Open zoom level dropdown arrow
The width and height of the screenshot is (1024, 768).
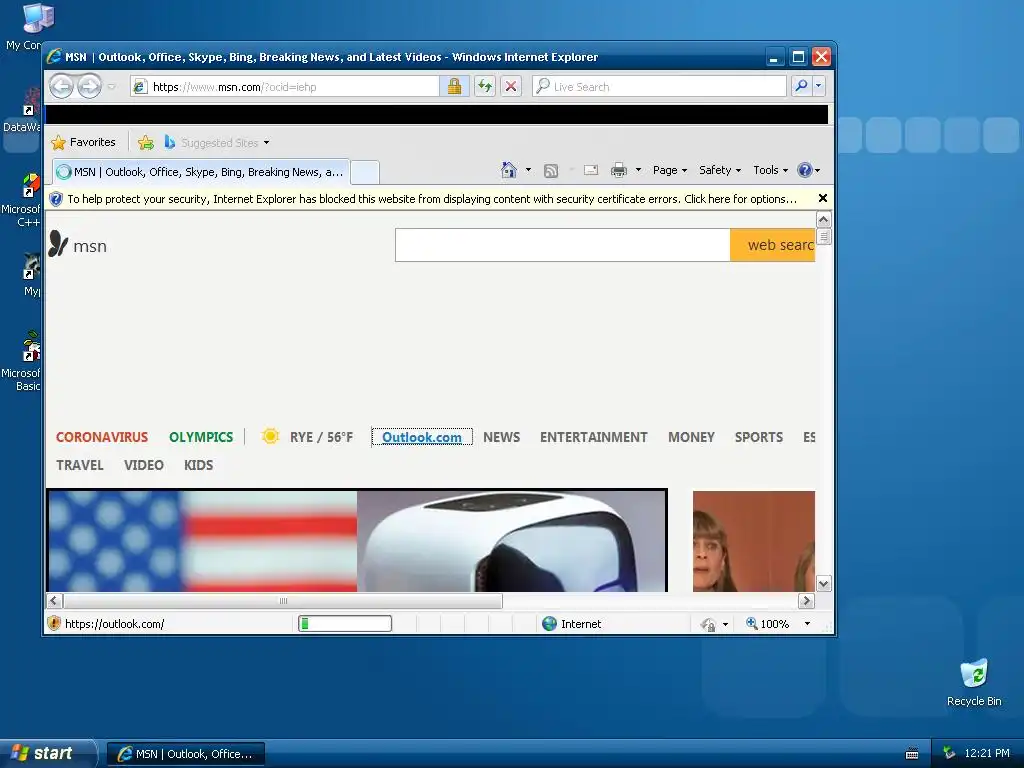[x=807, y=624]
